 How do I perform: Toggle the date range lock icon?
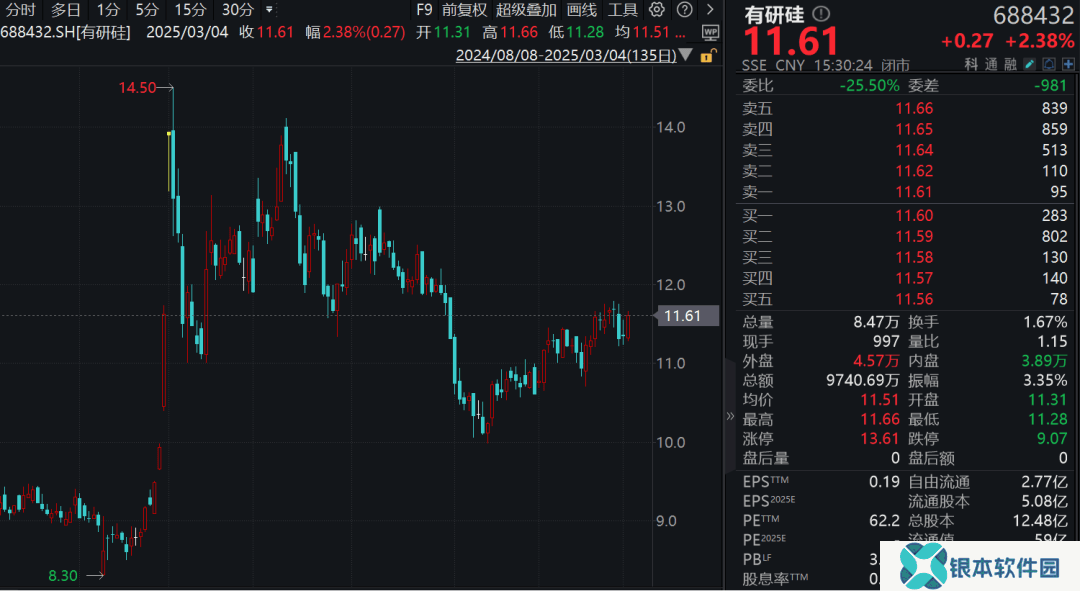707,56
